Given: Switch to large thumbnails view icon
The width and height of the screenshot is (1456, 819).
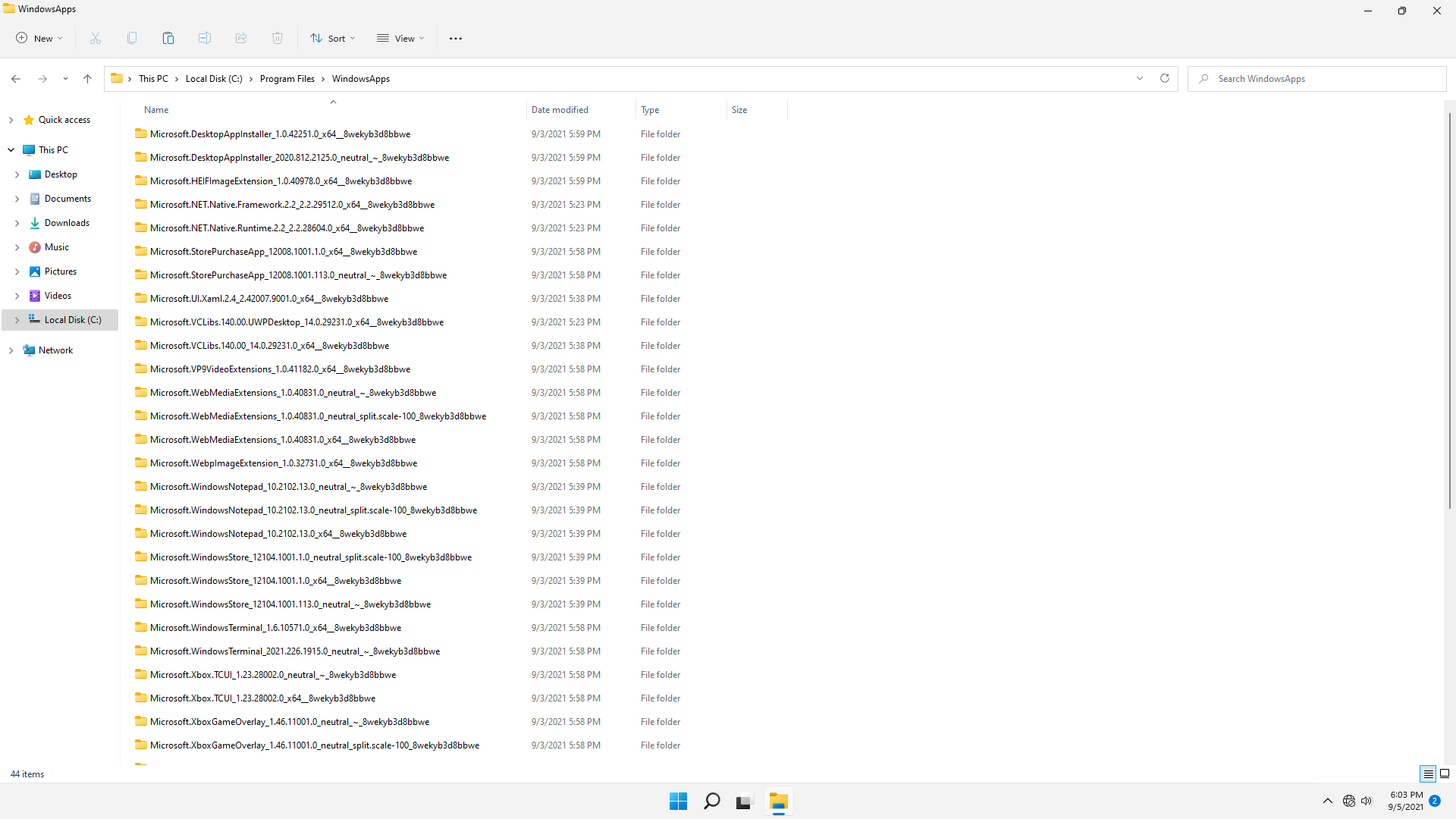Looking at the screenshot, I should click(x=1445, y=773).
